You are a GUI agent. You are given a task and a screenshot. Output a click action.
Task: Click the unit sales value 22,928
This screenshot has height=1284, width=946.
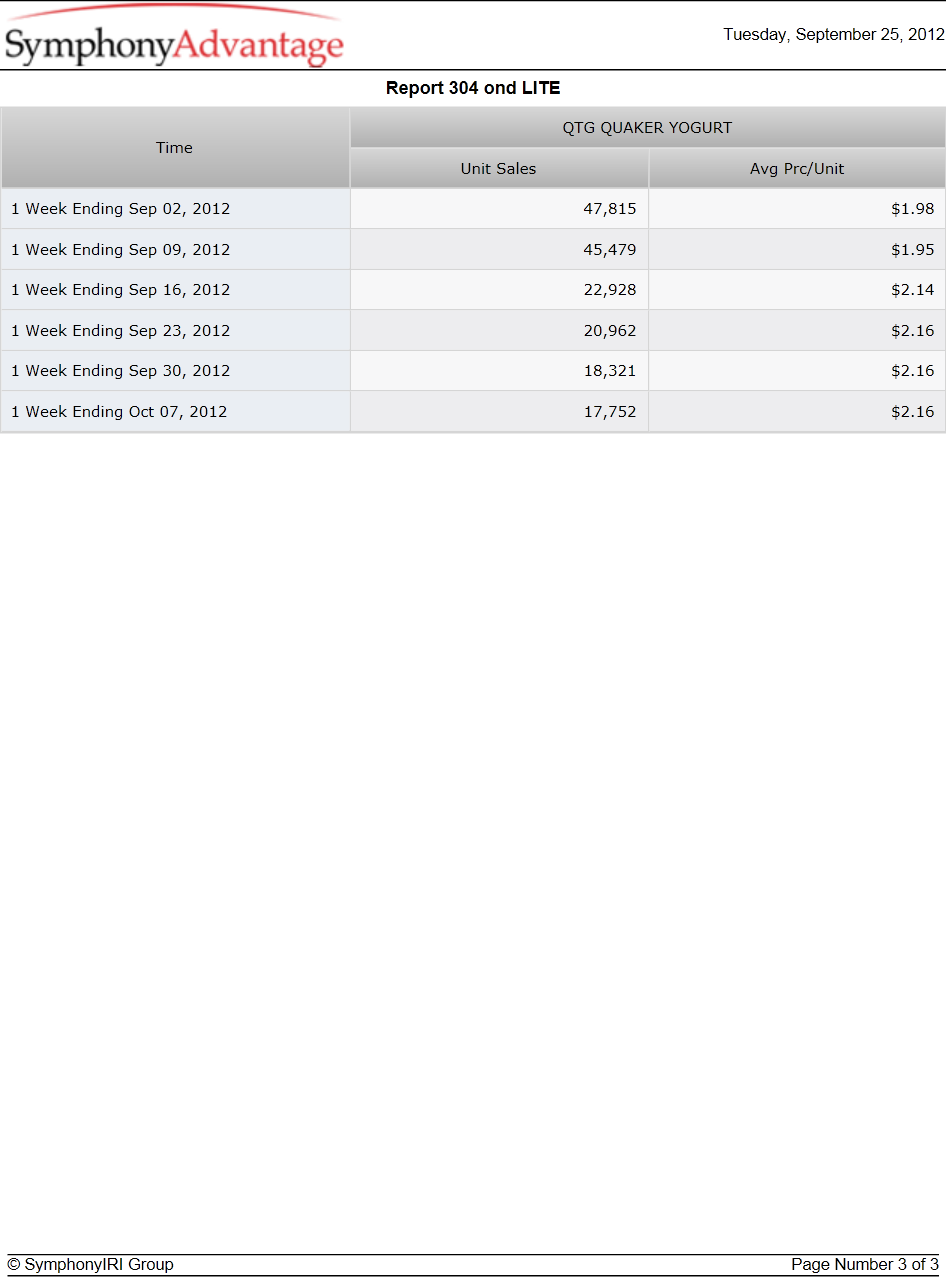tap(610, 290)
